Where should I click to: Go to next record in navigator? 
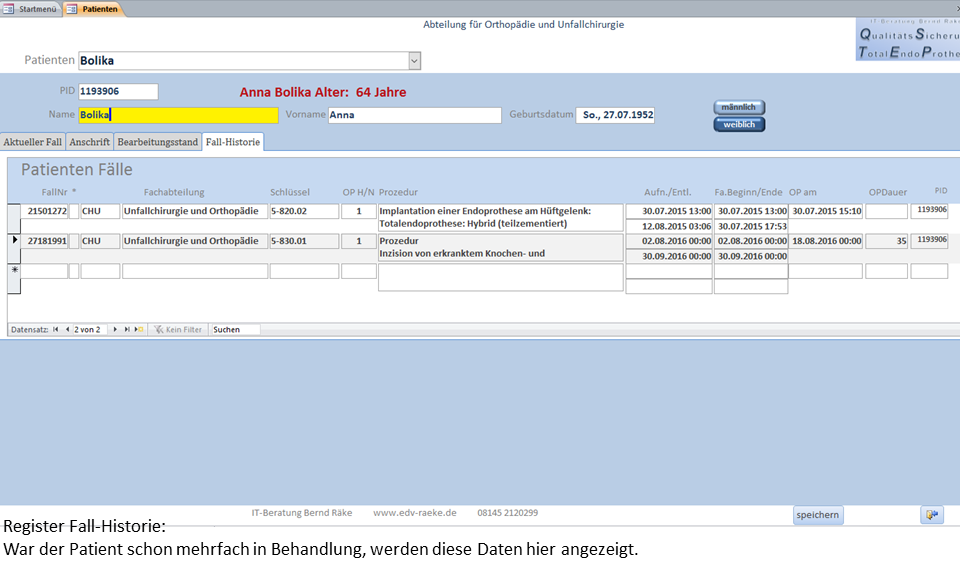[x=116, y=329]
